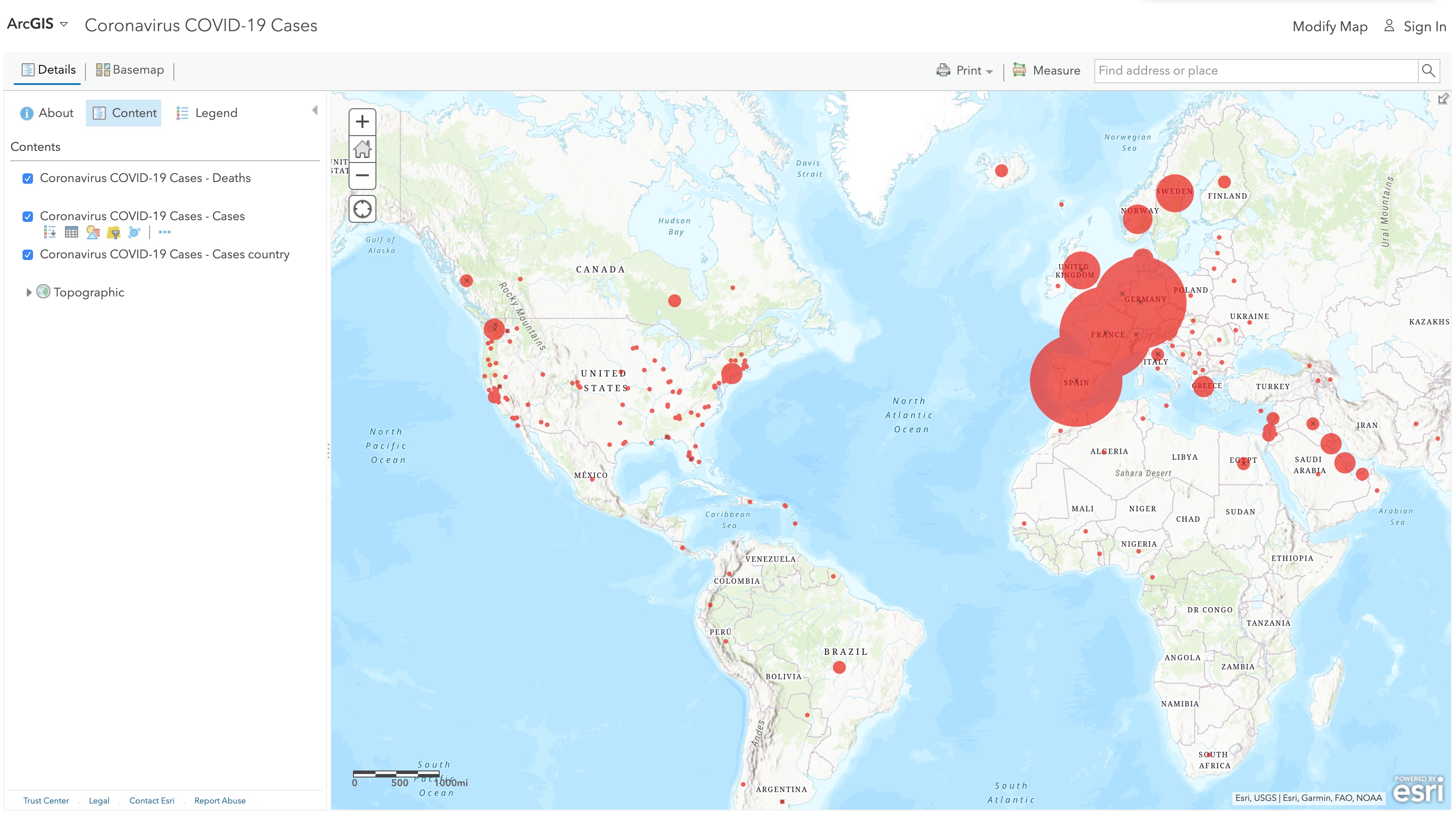Switch to the Legend tab
Screen dimensions: 1456x813
tap(207, 113)
